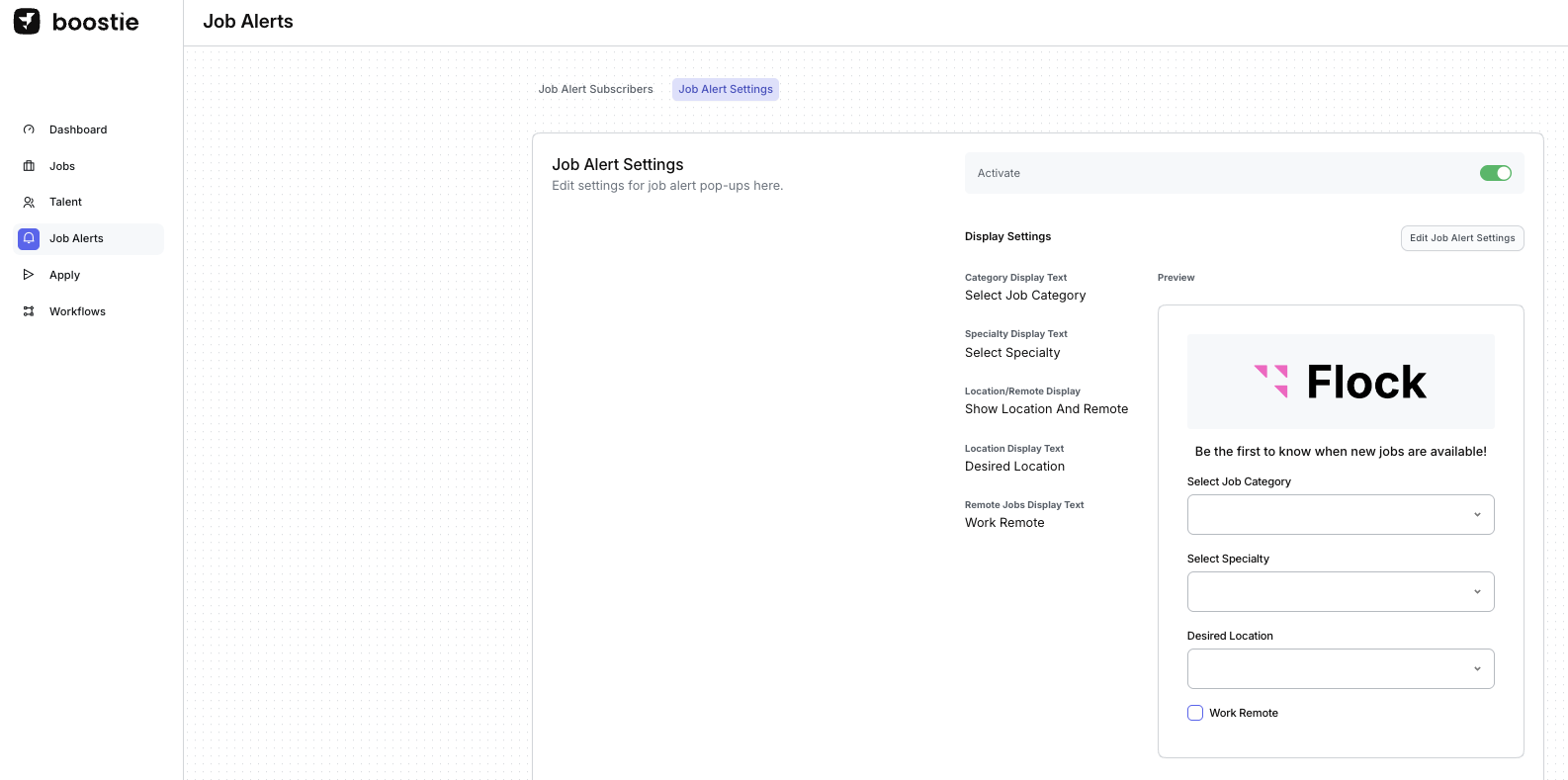Select the Talent people icon
This screenshot has width=1568, height=780.
(x=29, y=203)
